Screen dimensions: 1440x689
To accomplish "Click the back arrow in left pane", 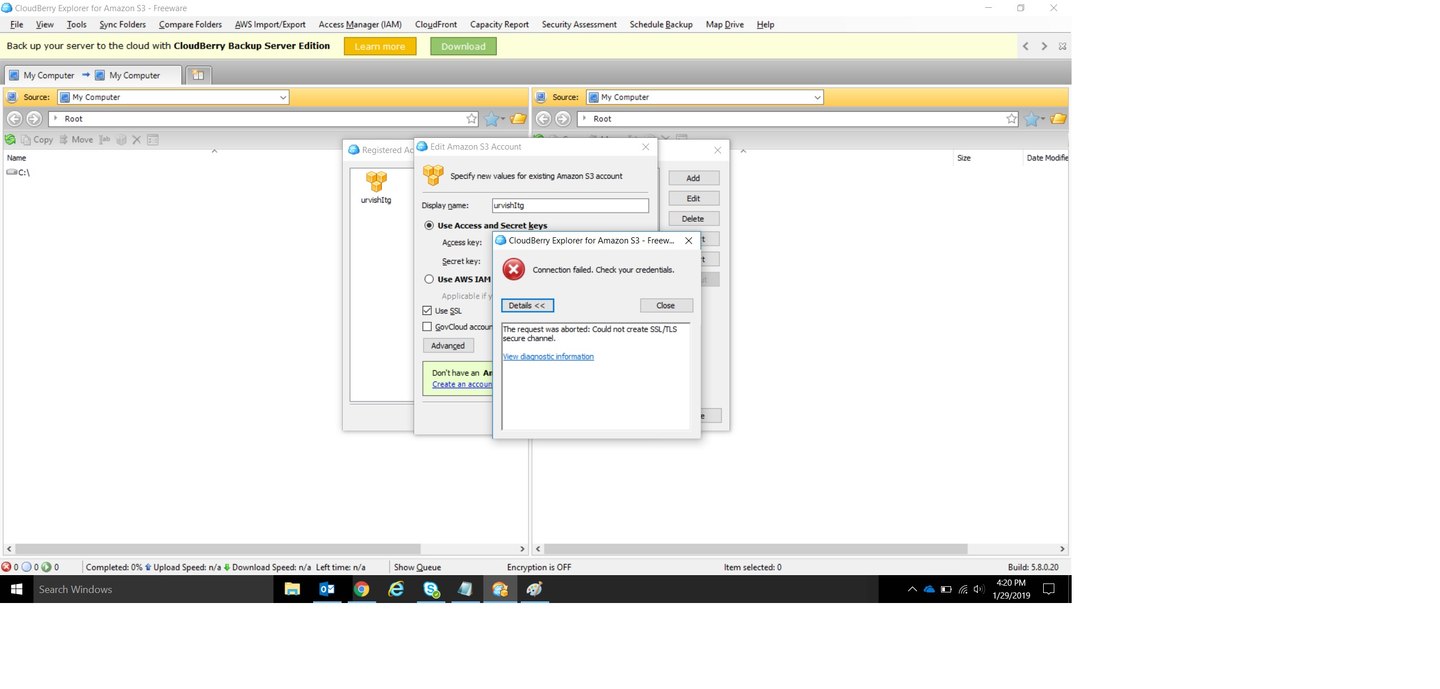I will tap(14, 119).
